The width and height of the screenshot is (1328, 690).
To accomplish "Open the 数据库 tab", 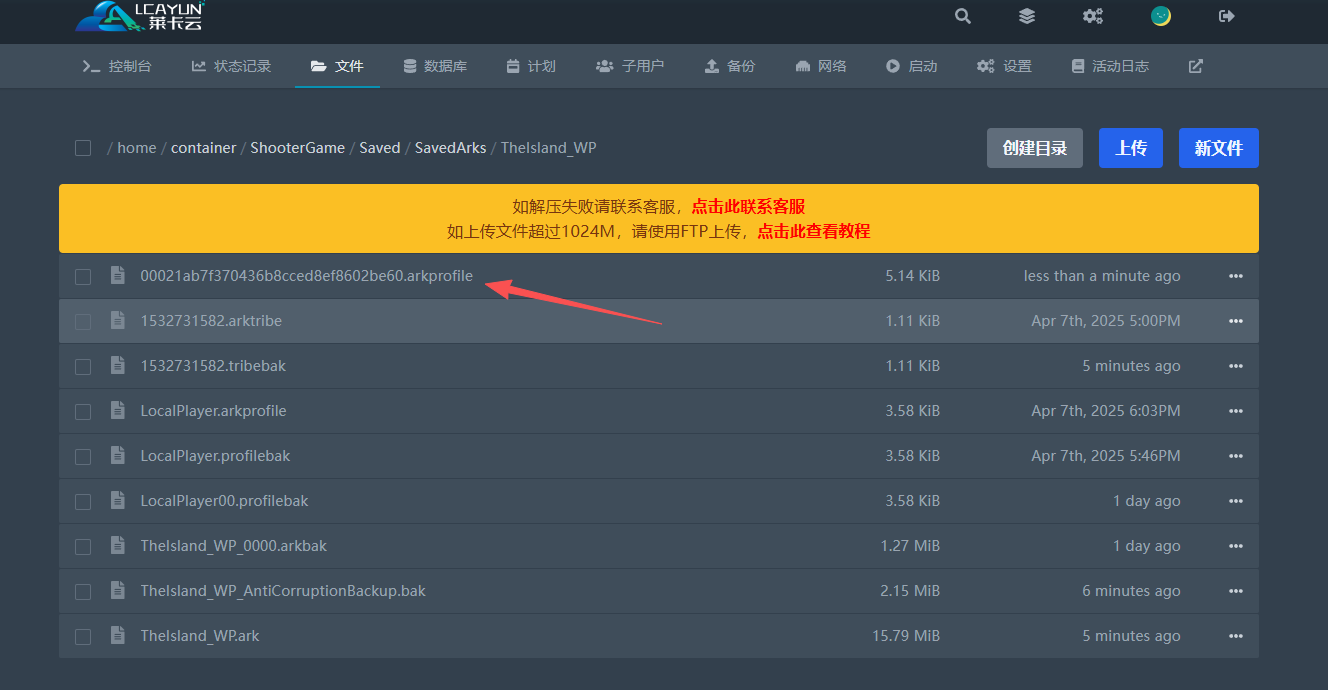I will pyautogui.click(x=435, y=66).
